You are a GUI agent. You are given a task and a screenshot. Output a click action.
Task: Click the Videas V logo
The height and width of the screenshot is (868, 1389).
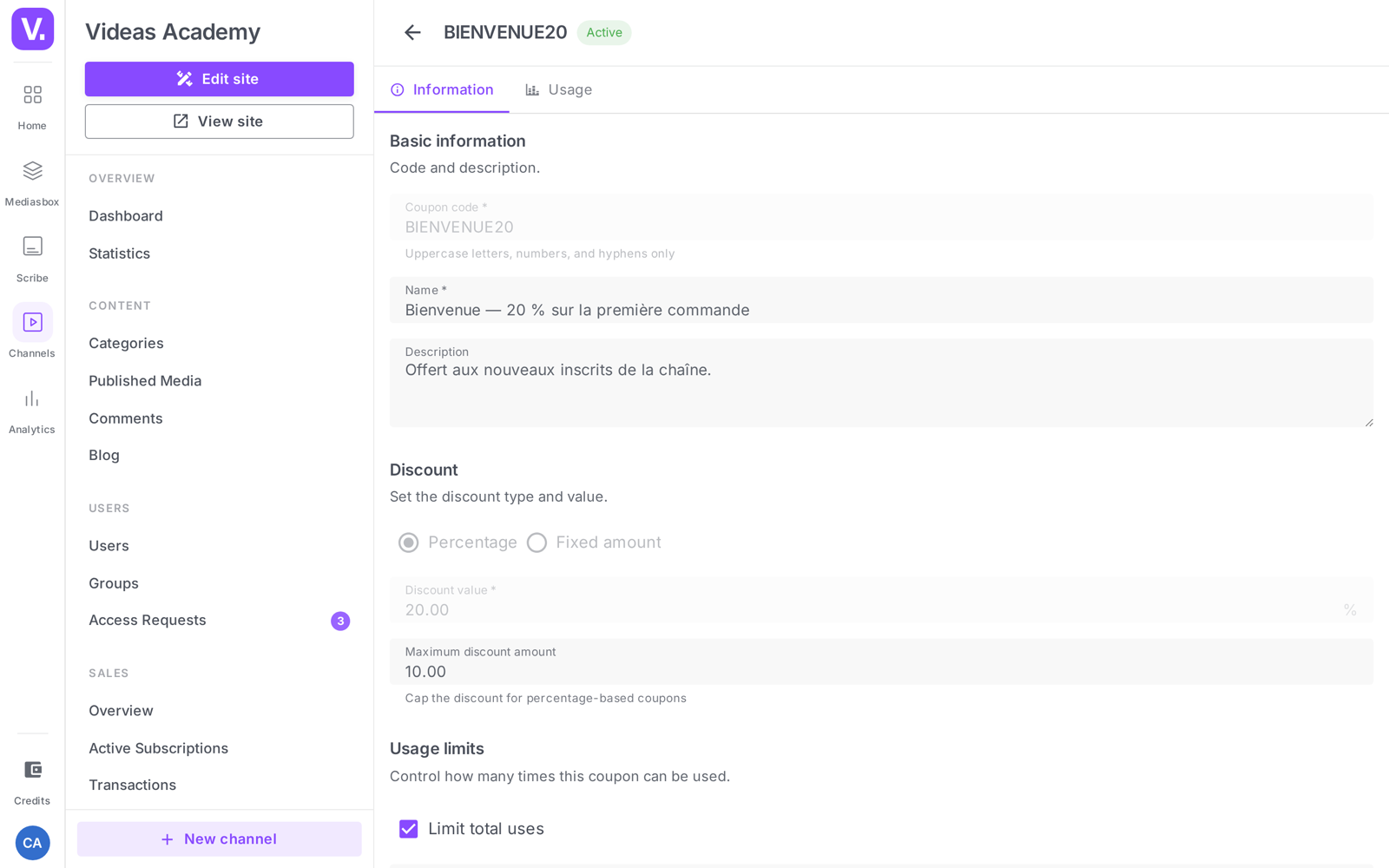(32, 29)
